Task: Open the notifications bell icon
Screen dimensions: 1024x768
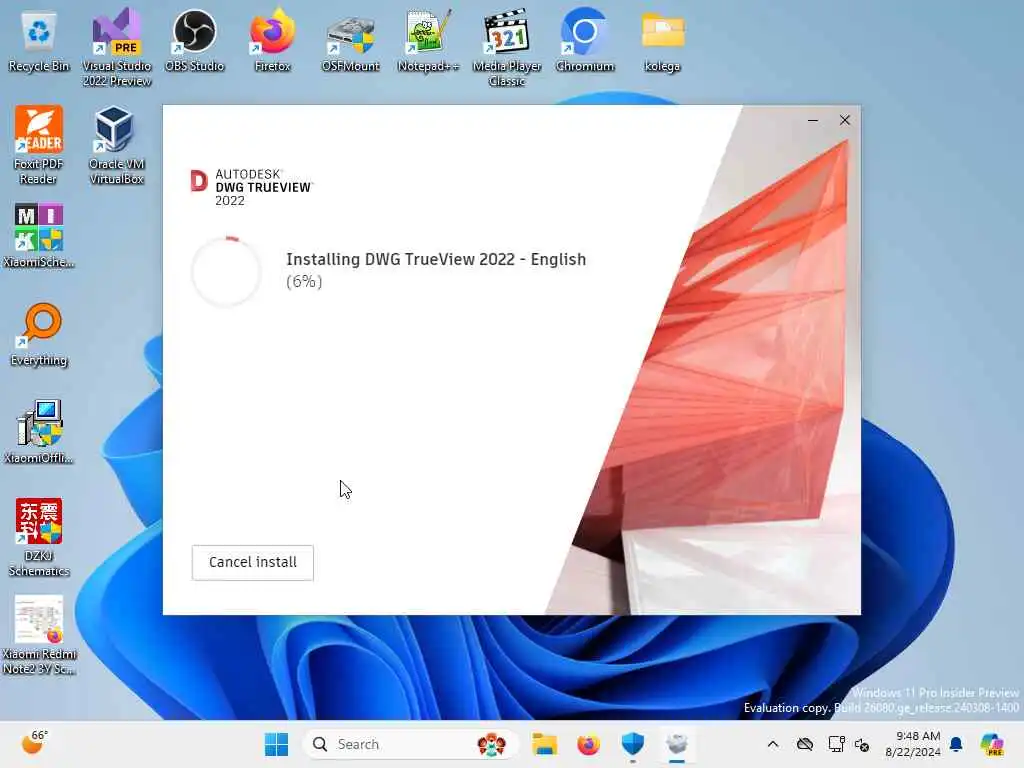Action: tap(956, 744)
